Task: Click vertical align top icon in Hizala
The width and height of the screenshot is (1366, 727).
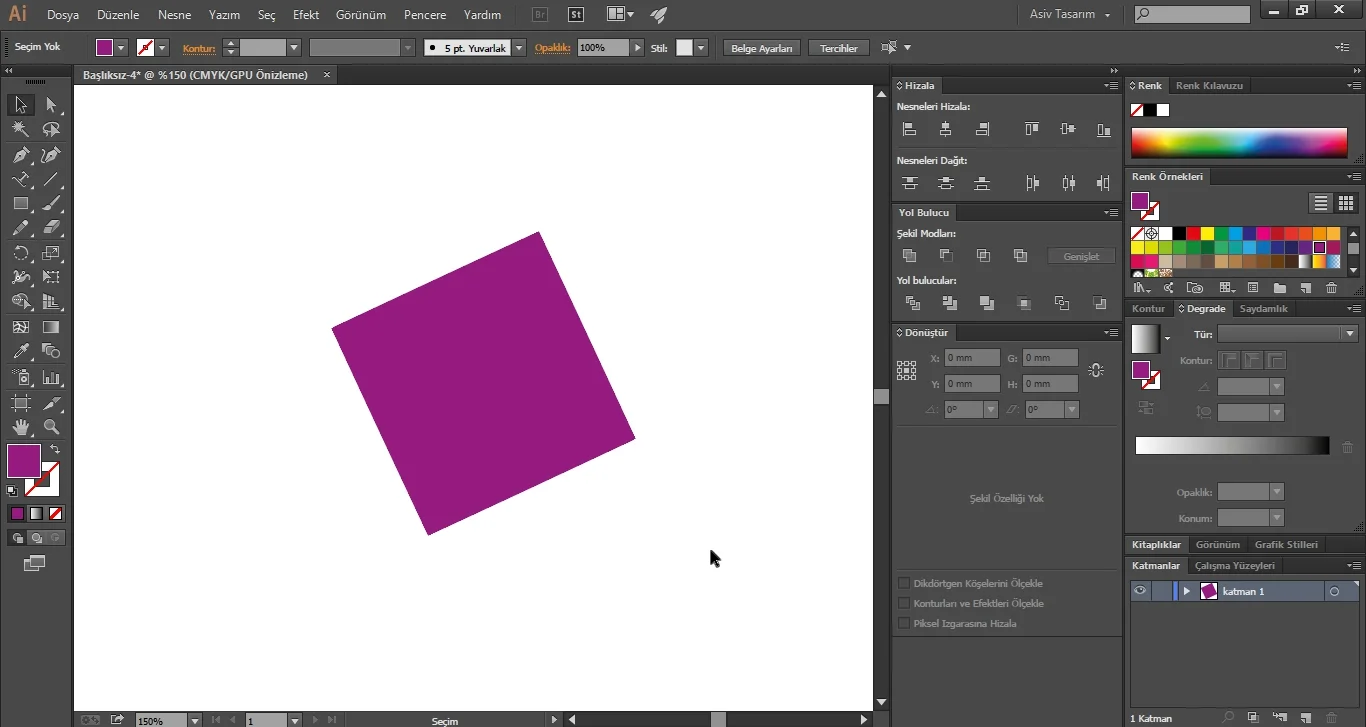Action: pos(1032,129)
